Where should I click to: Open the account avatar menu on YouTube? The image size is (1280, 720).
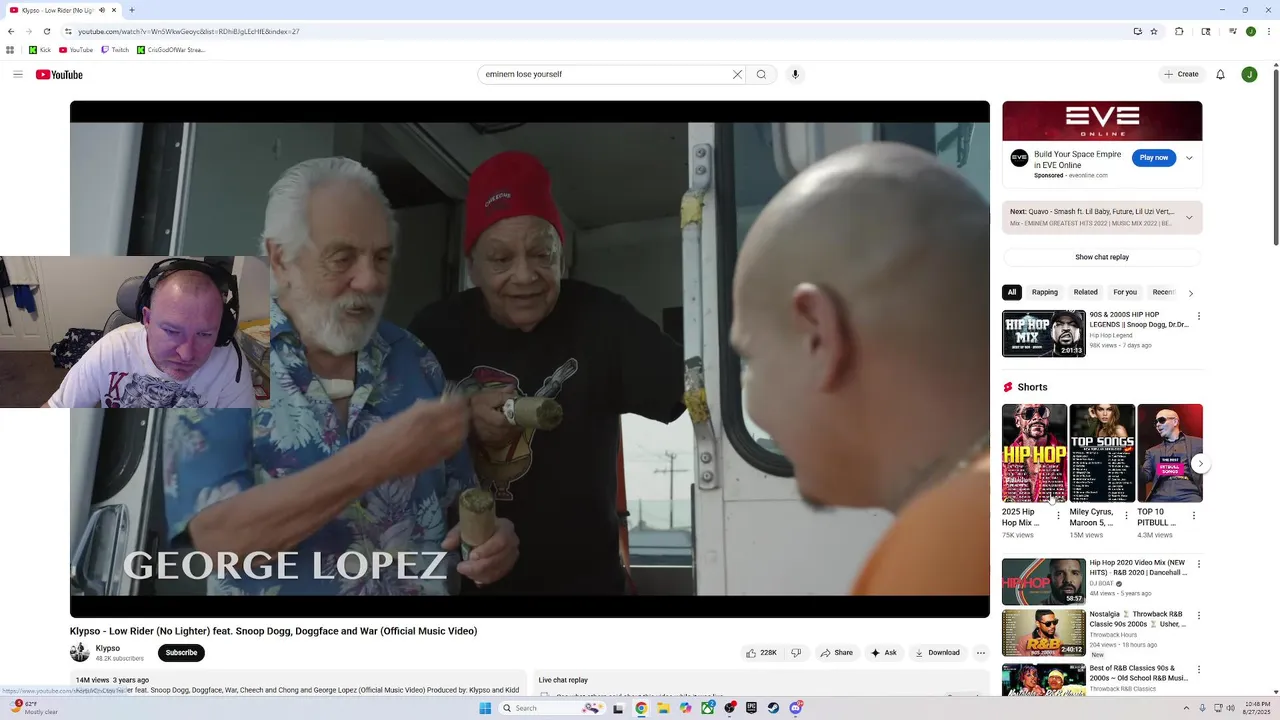pos(1249,74)
